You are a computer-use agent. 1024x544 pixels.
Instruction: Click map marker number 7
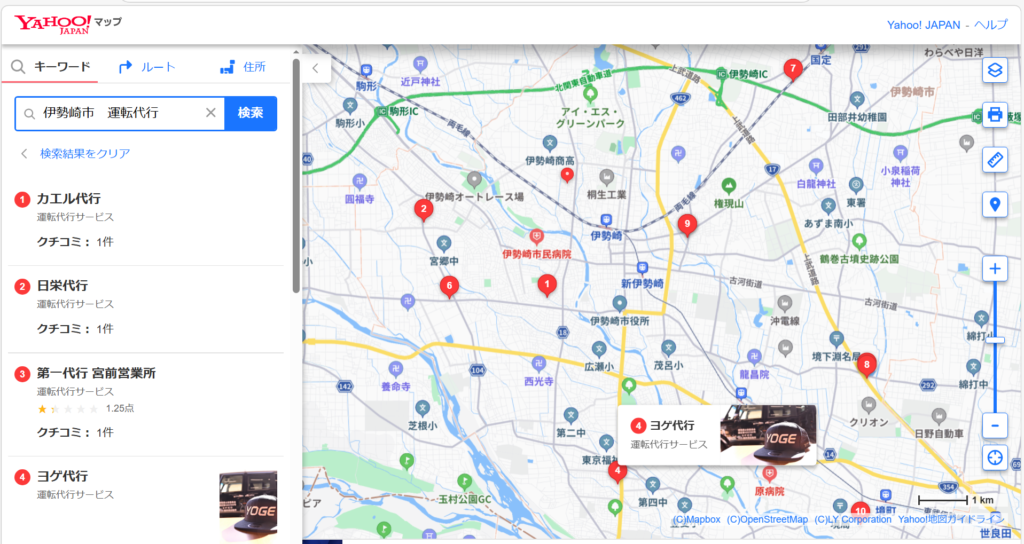pyautogui.click(x=793, y=69)
